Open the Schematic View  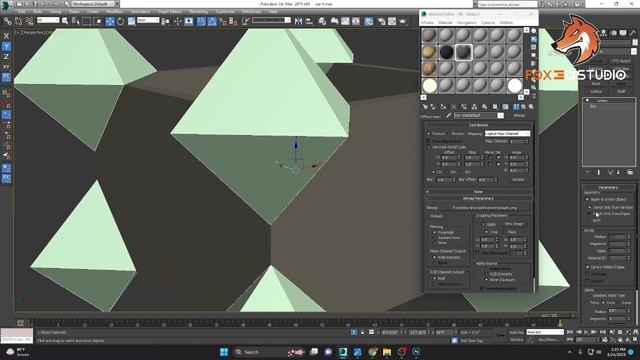[x=356, y=21]
